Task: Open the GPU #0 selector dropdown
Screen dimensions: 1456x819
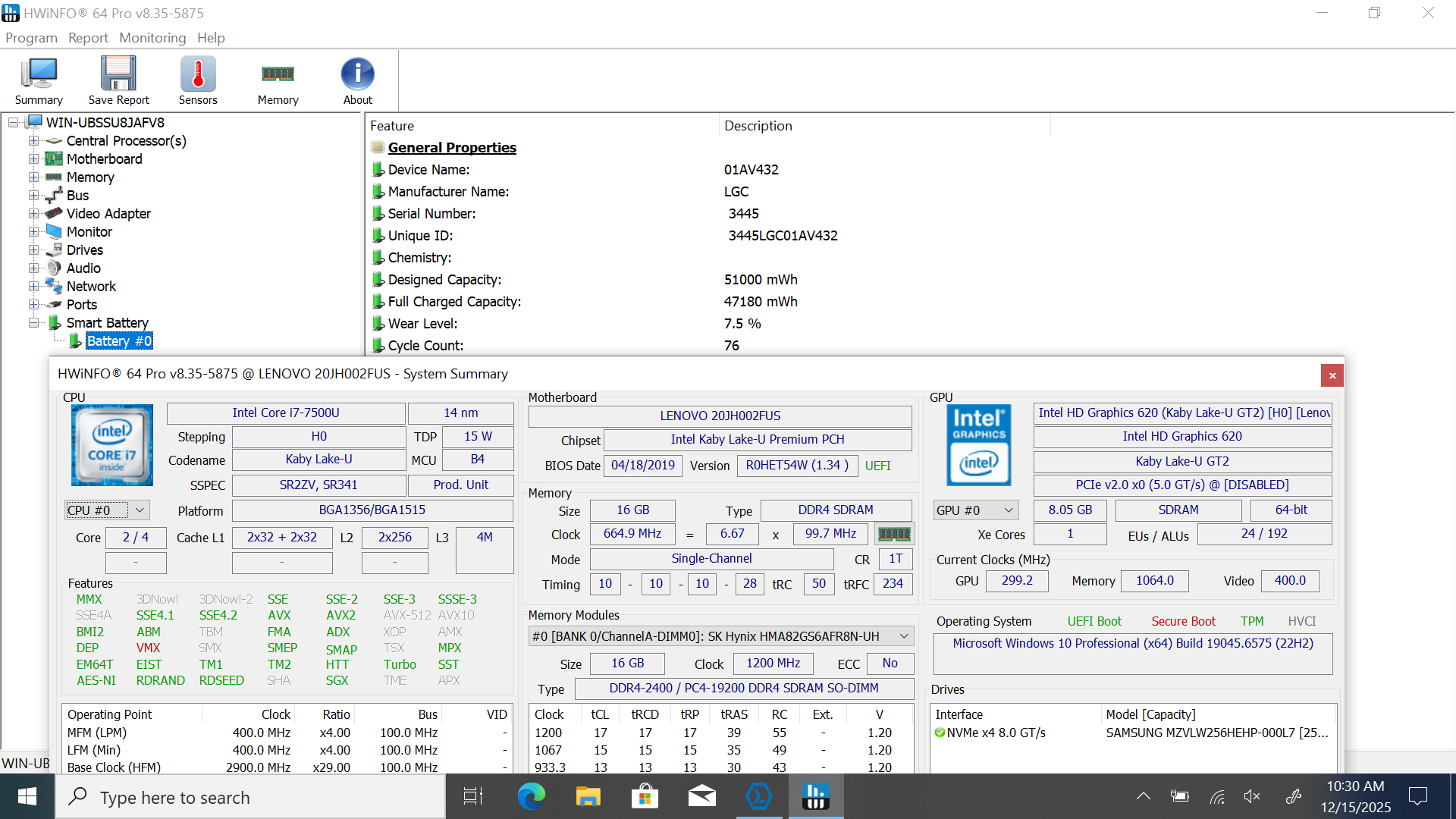Action: 975,510
